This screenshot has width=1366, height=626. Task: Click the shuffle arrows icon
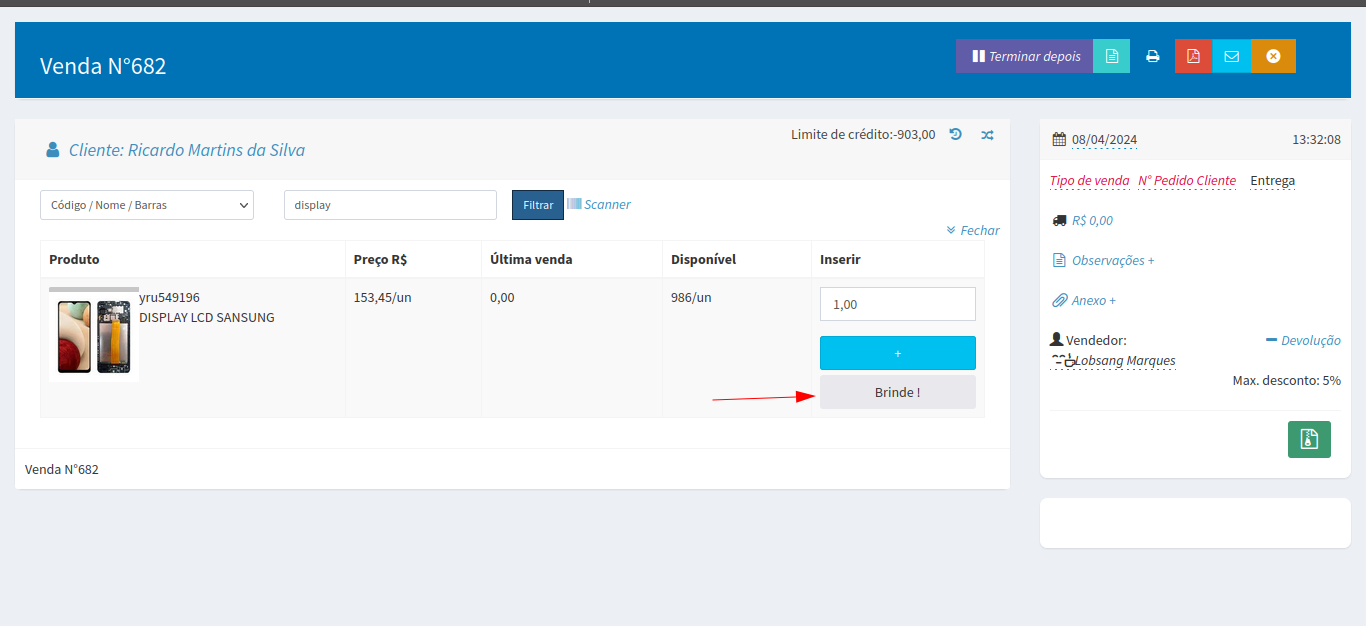click(987, 135)
